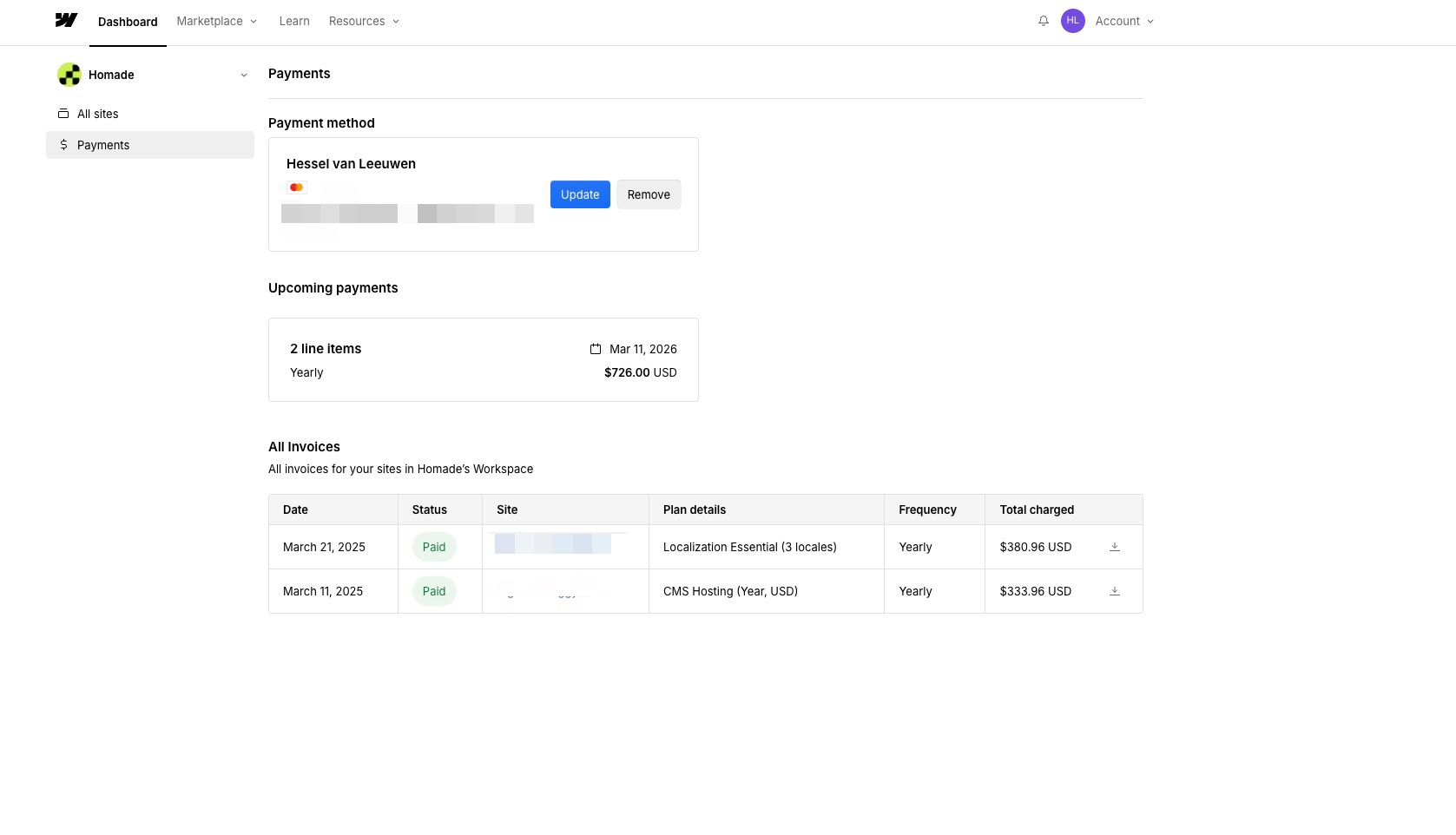Click the Webflow logo icon
The height and width of the screenshot is (835, 1456).
[x=66, y=20]
